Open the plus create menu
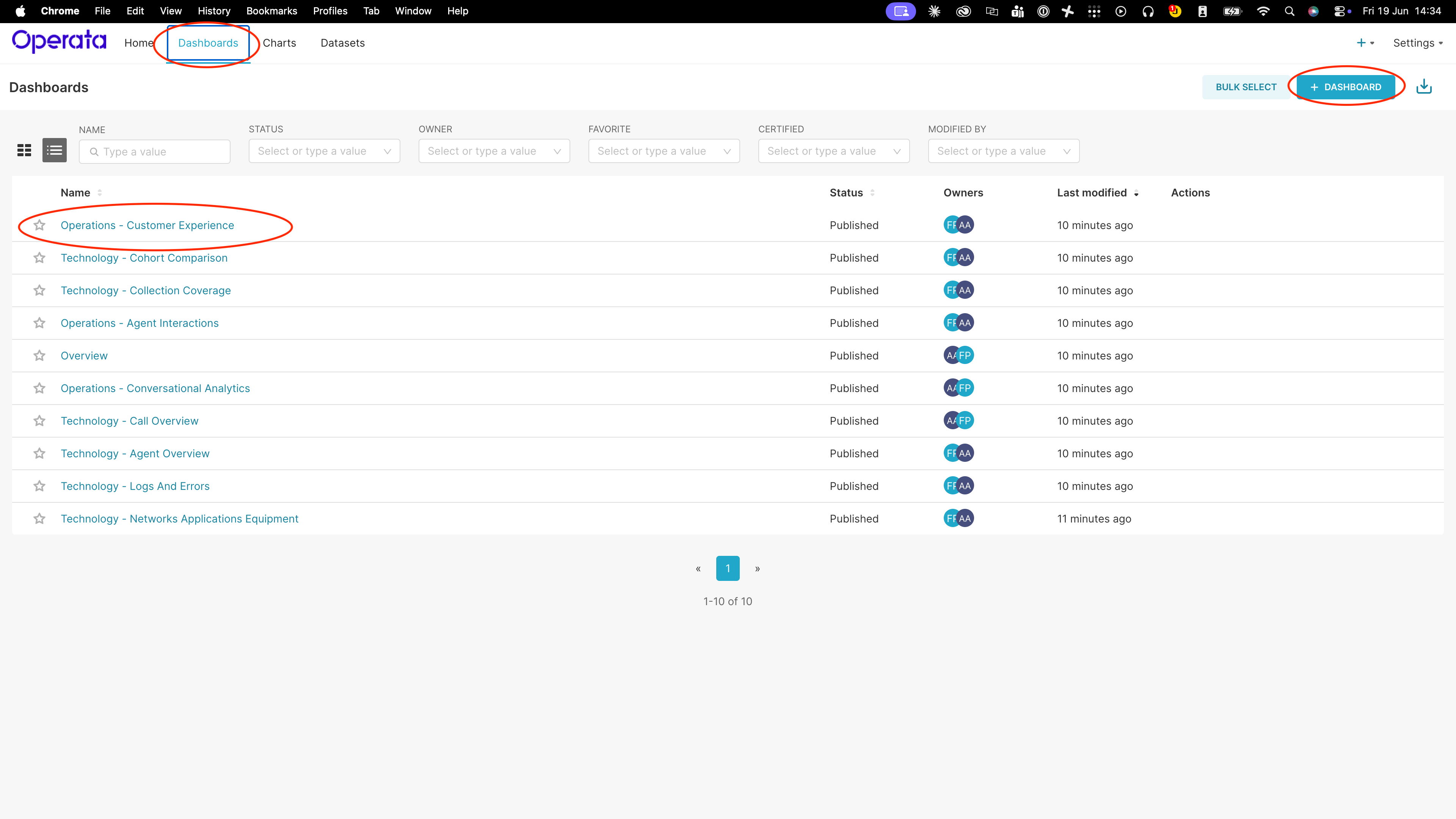 [1365, 43]
